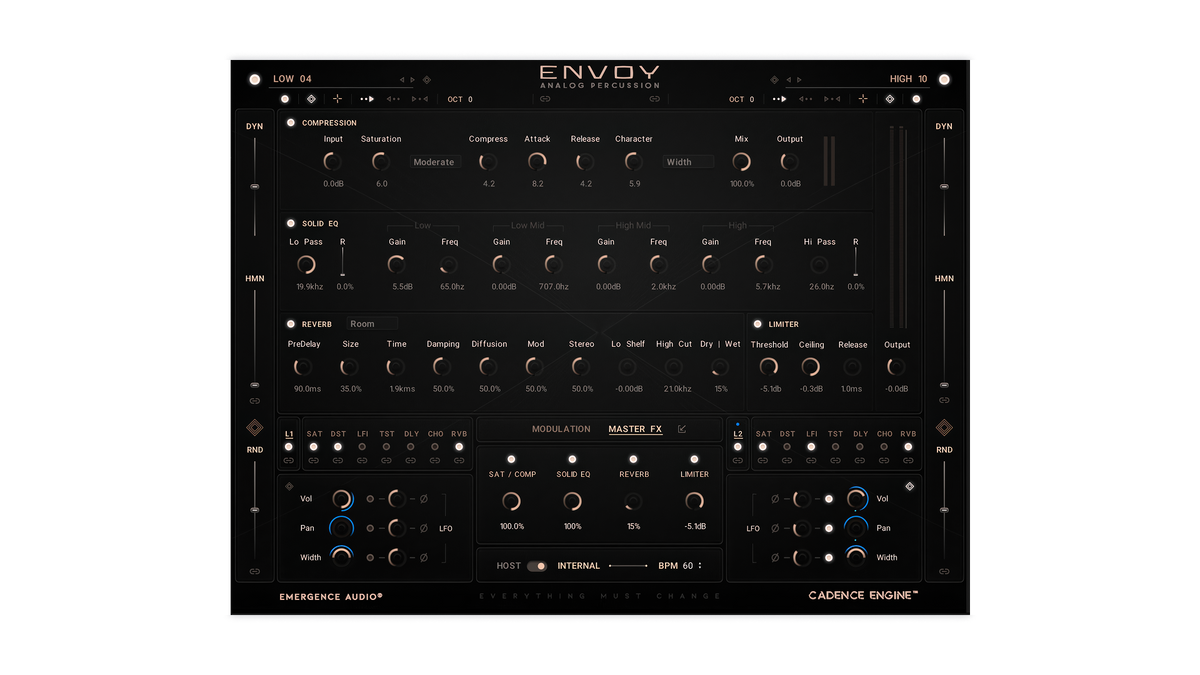1200x675 pixels.
Task: Click the right OCT 0 octave value
Action: [742, 99]
